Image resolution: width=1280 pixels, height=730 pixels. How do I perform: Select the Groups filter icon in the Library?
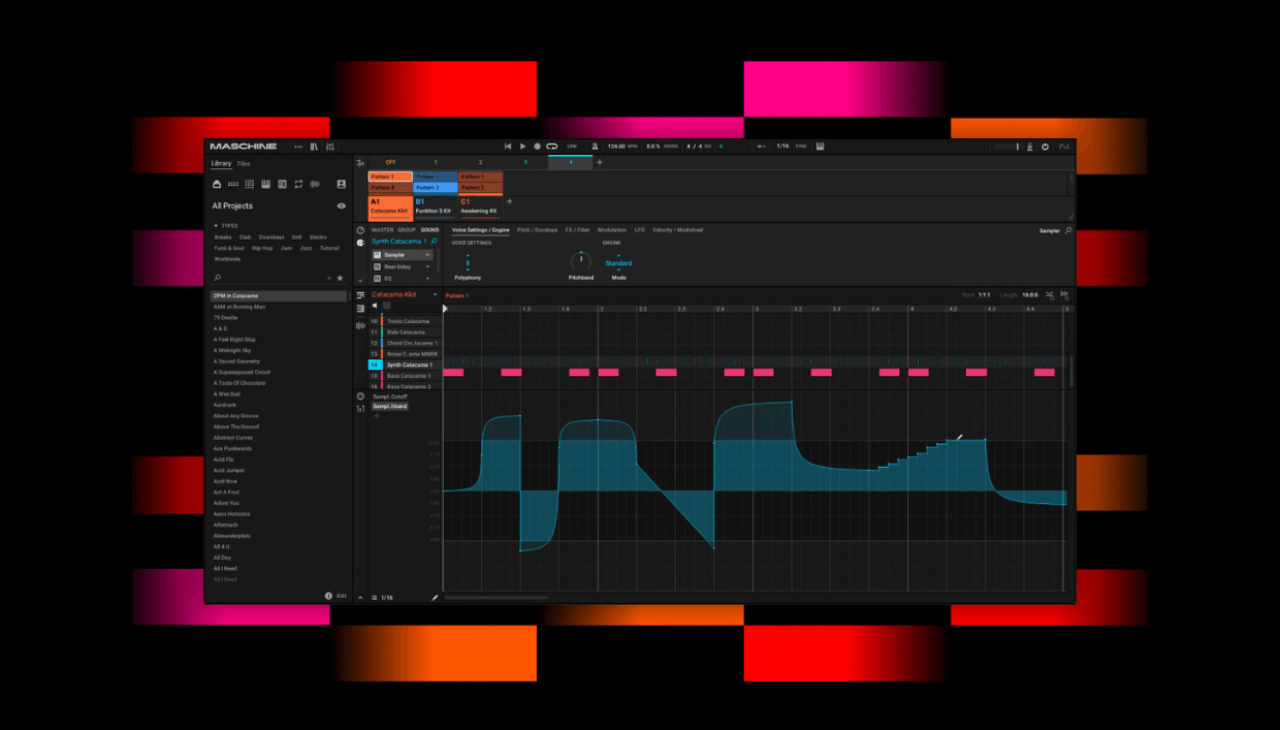click(x=233, y=184)
